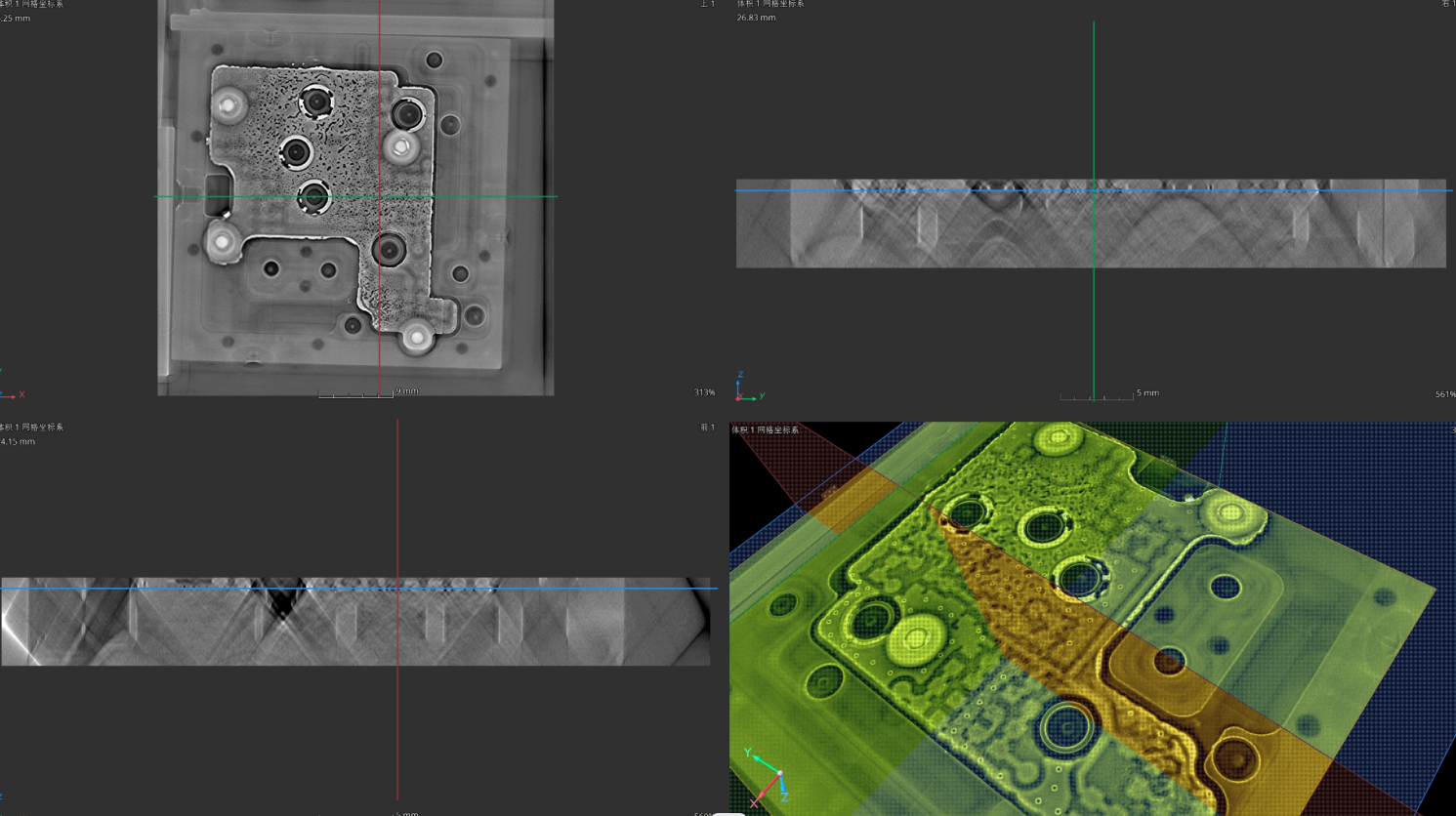Viewport: 1456px width, 816px height.
Task: Select the green vertical slice line in the right view
Action: (x=1094, y=210)
